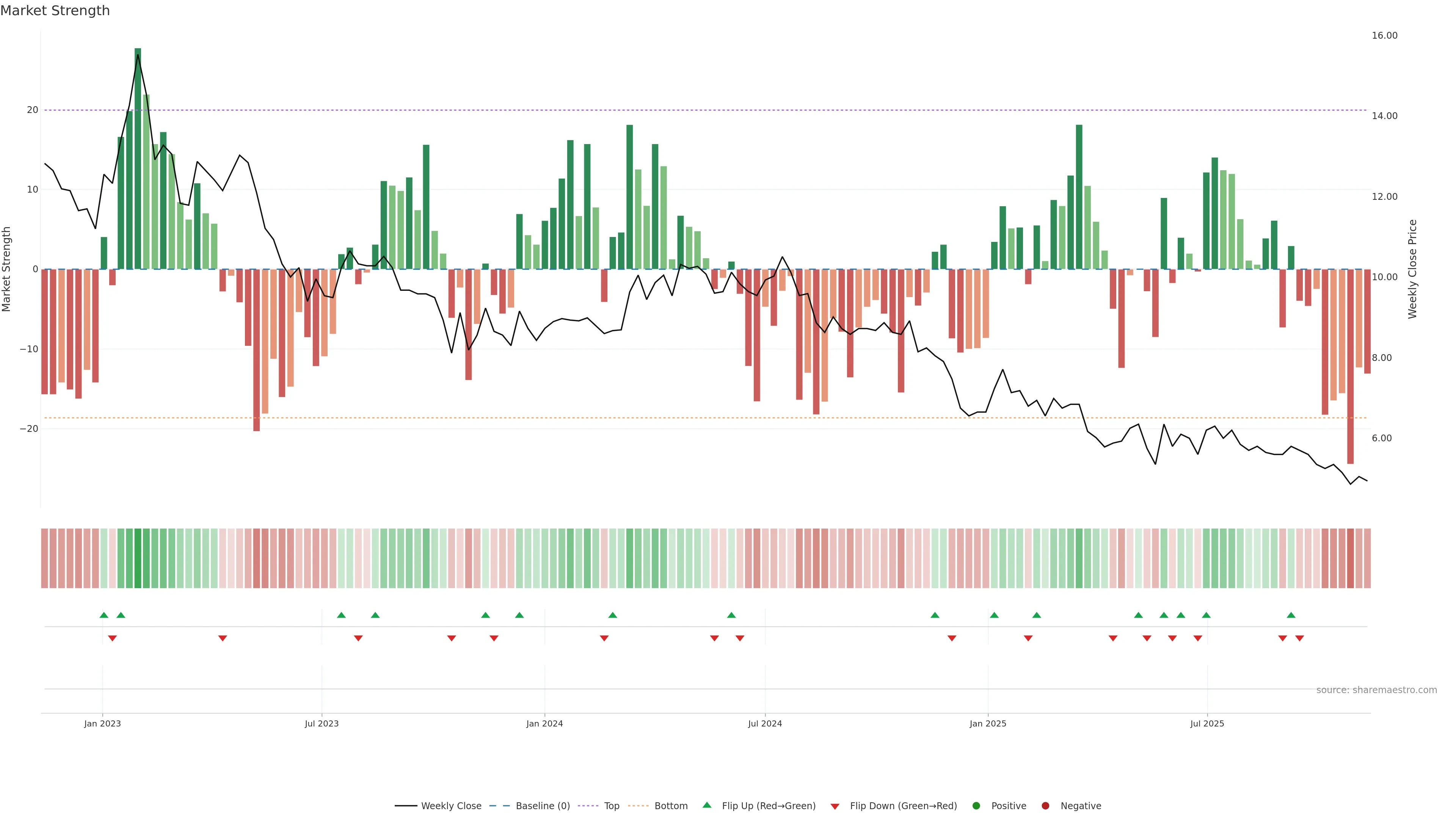Click the green Flip Up triangle in legend

point(706,805)
